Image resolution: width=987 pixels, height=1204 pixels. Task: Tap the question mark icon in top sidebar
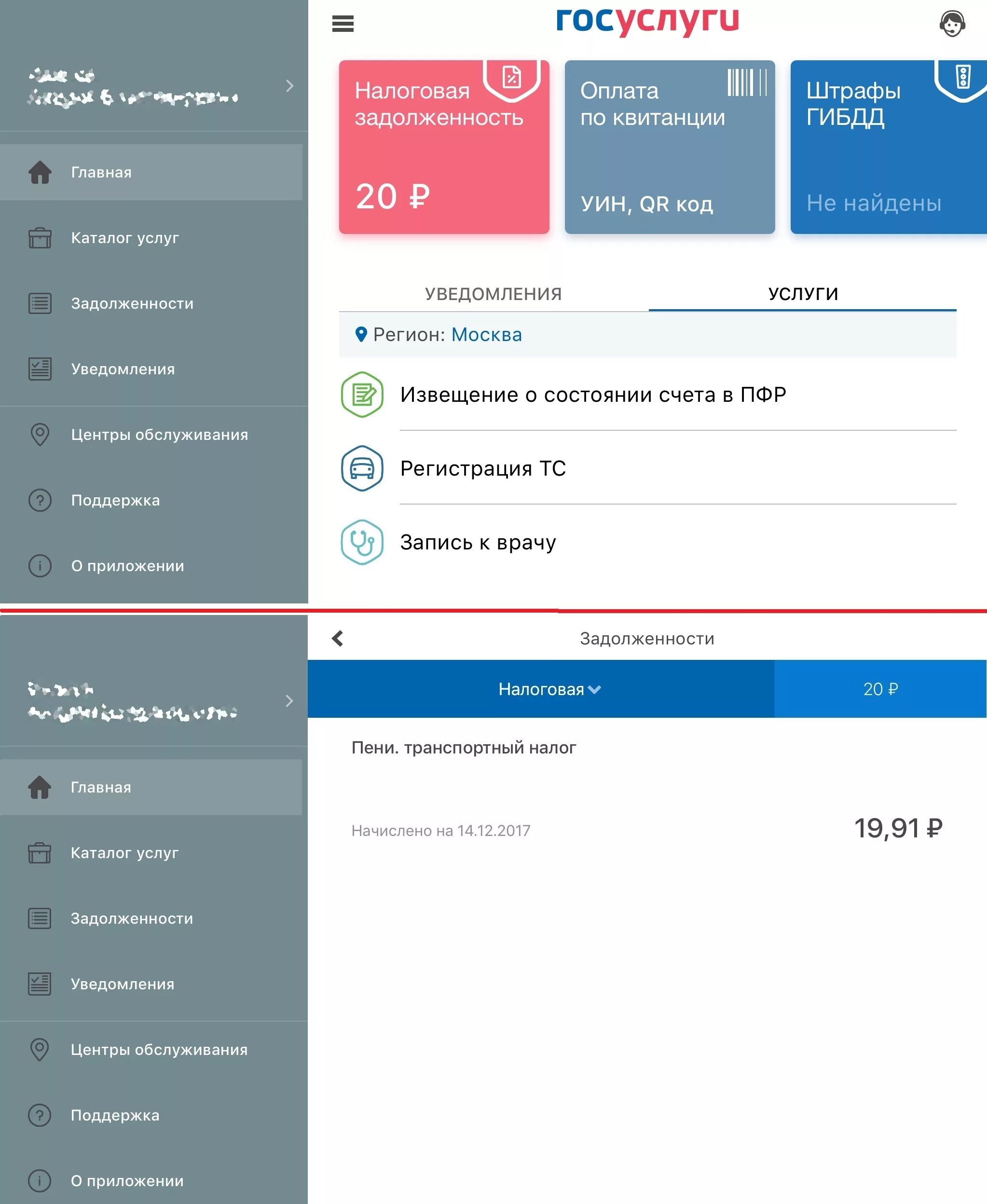[40, 500]
